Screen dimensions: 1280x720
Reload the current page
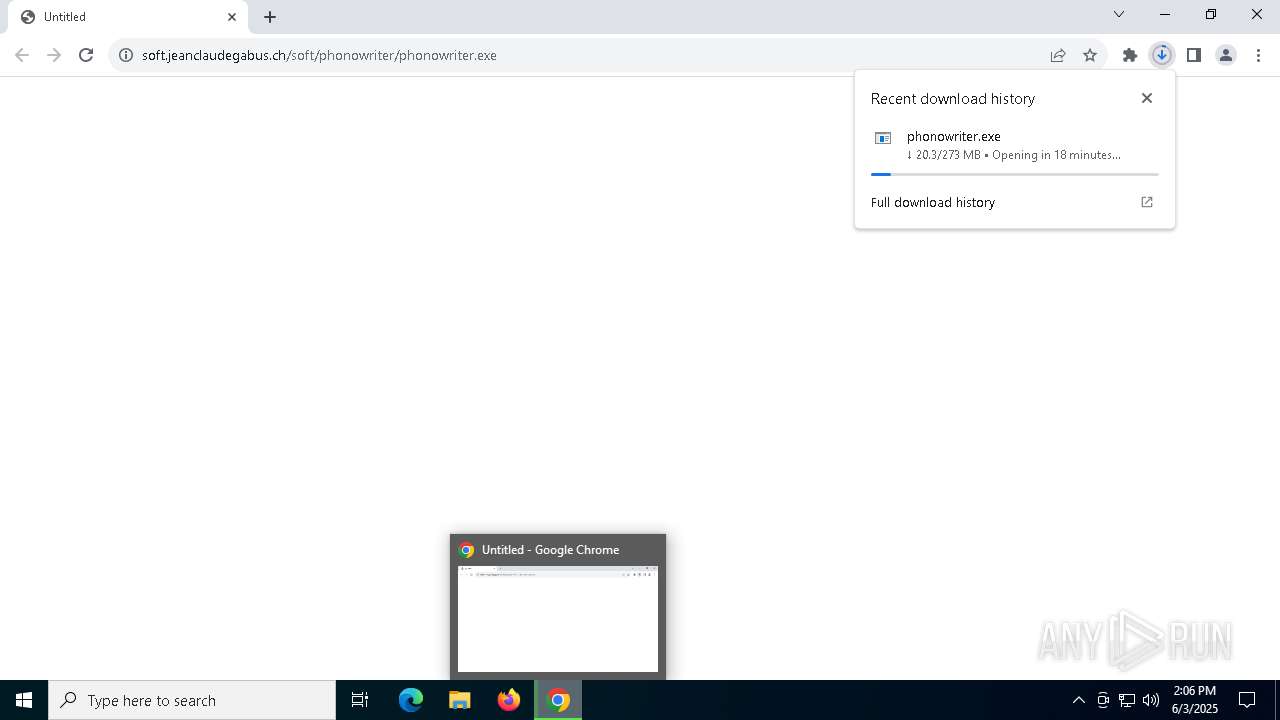[86, 55]
